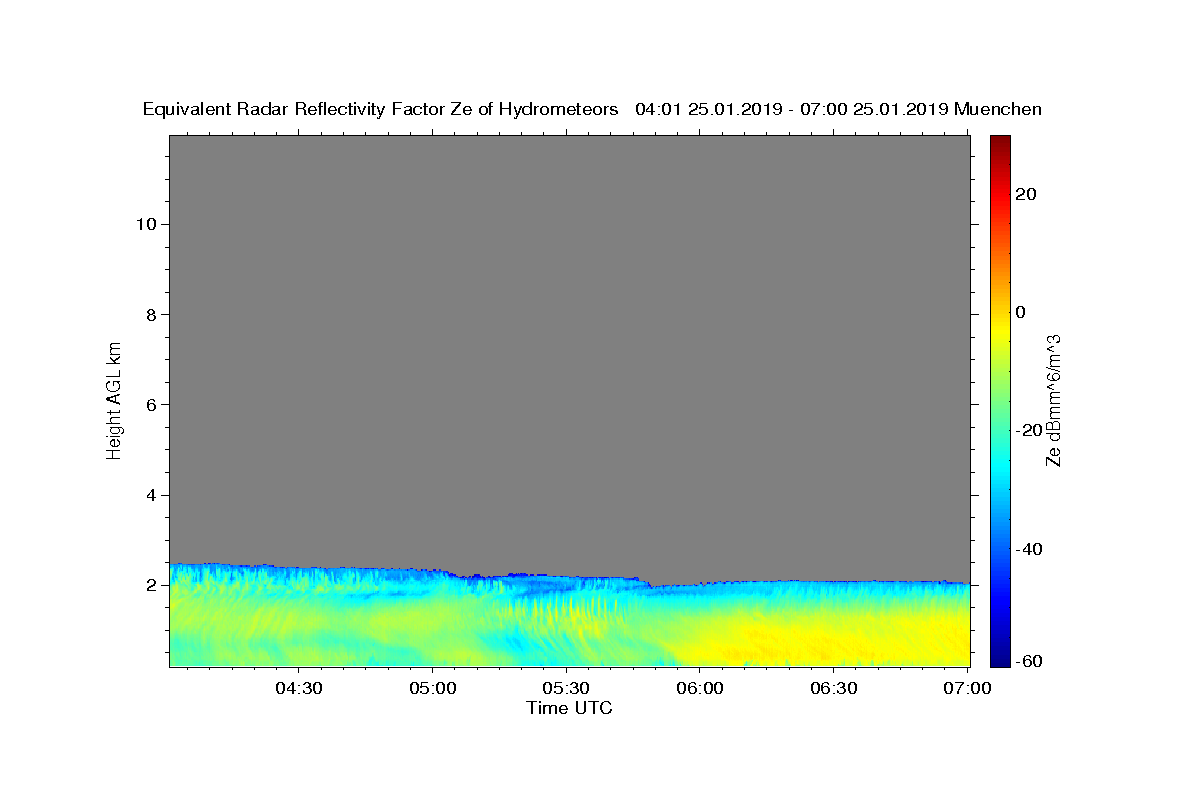Click the gray no-data area of plot
The height and width of the screenshot is (800, 1200).
(x=570, y=350)
